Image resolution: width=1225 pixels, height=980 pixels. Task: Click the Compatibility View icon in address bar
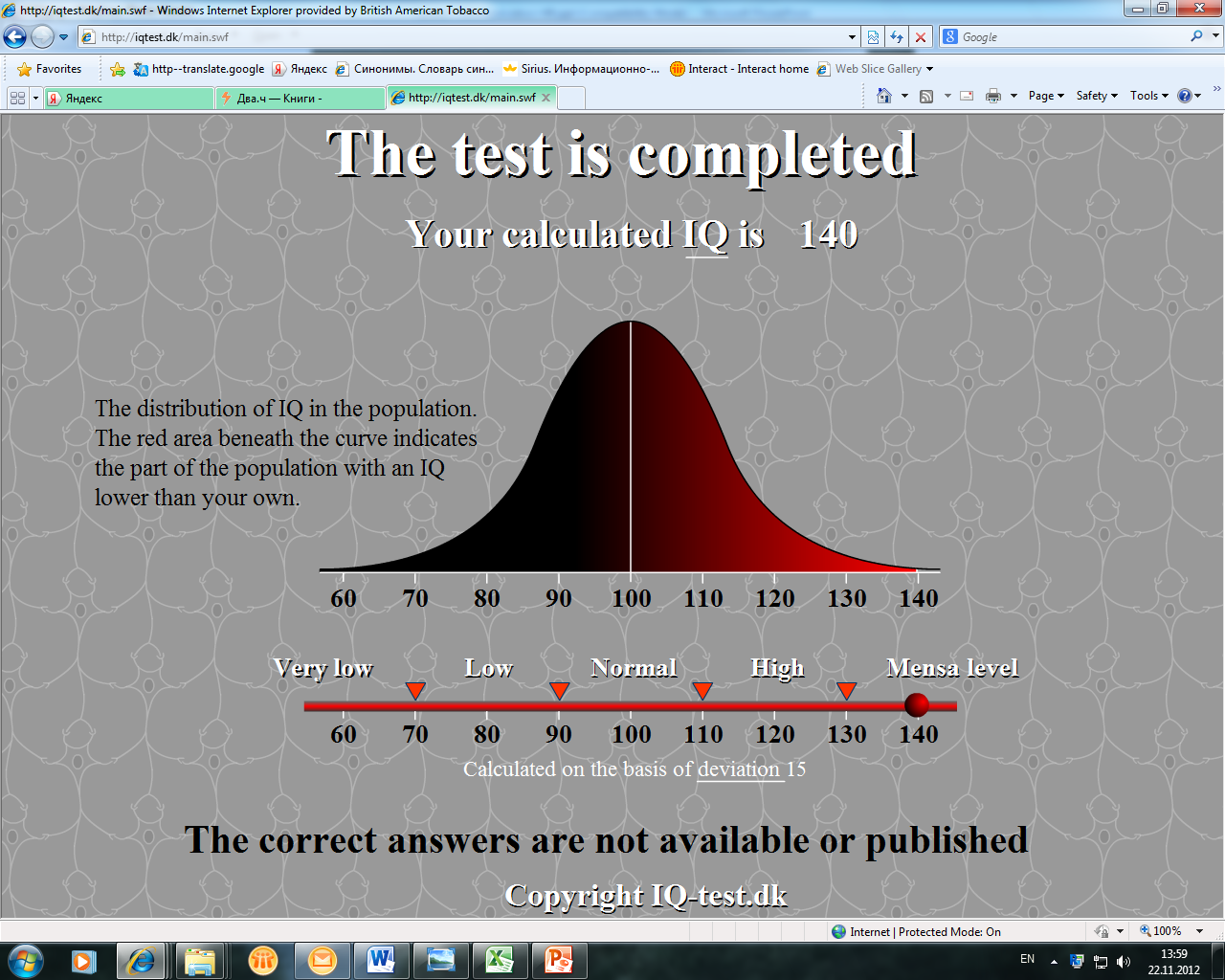point(873,37)
